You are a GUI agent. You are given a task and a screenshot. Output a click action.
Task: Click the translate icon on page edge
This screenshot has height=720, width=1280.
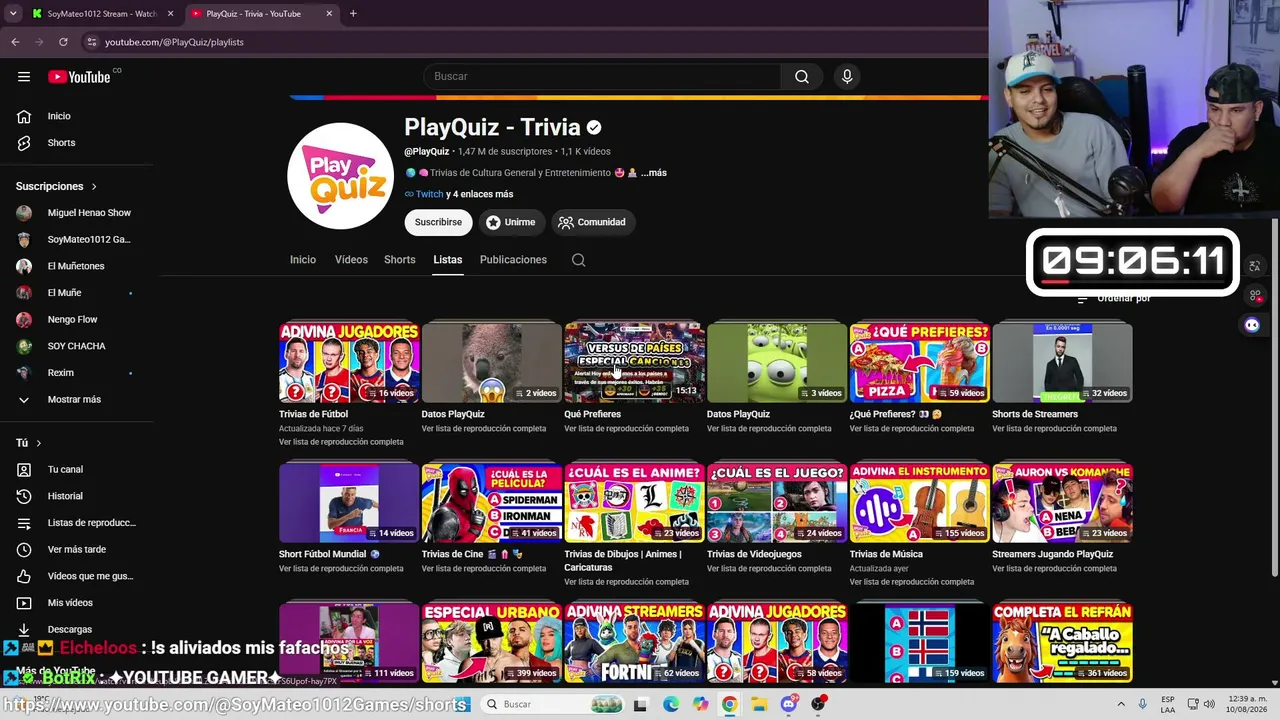tap(1254, 267)
